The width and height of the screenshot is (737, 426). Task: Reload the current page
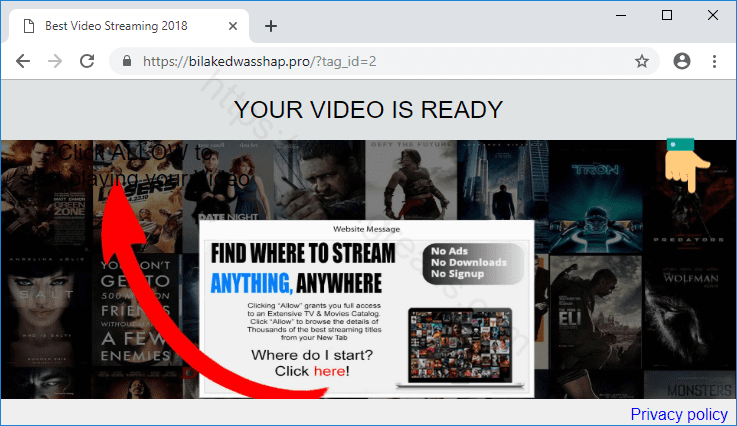[x=87, y=61]
